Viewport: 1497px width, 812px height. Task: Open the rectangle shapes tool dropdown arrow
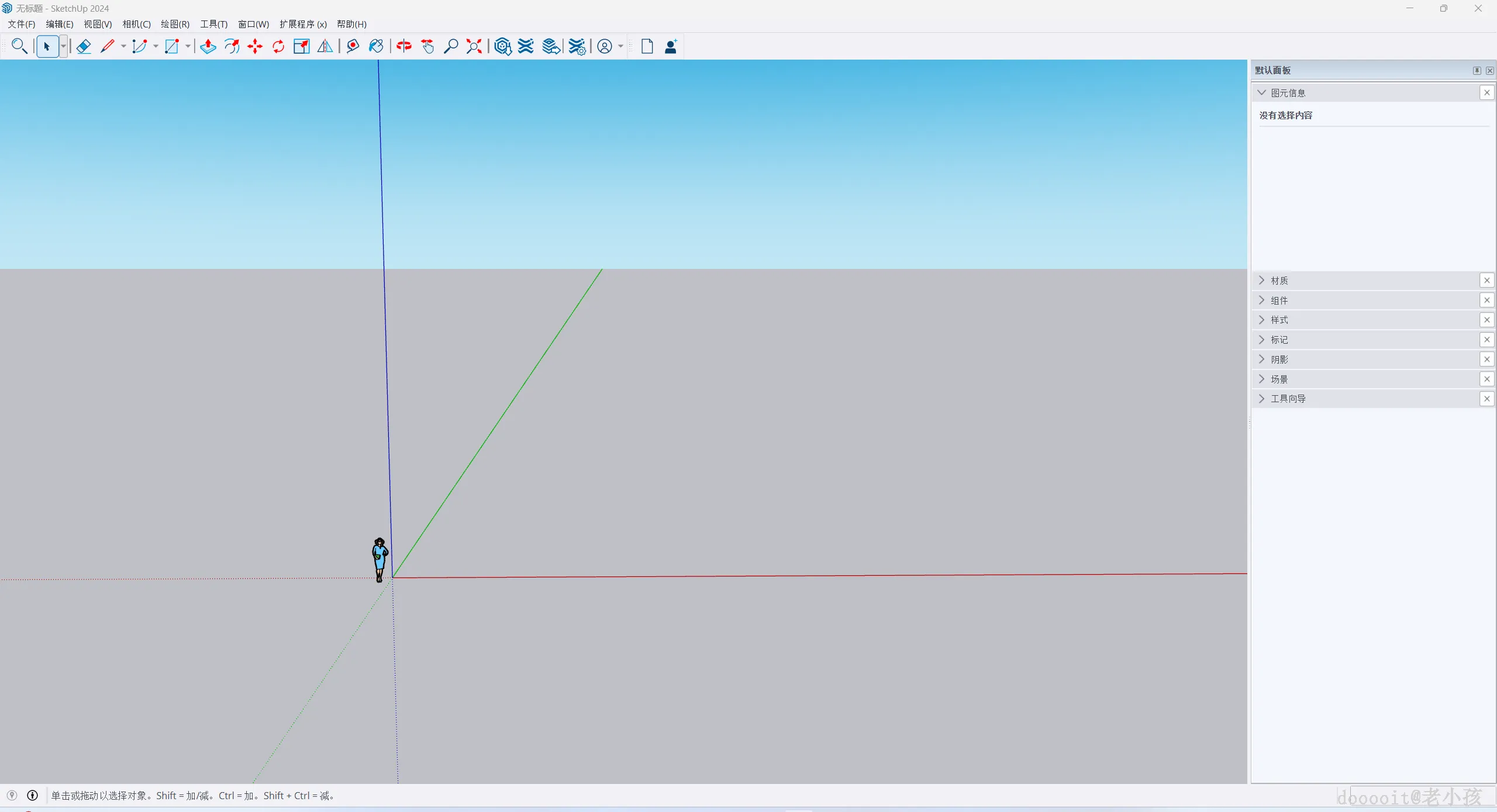[188, 46]
